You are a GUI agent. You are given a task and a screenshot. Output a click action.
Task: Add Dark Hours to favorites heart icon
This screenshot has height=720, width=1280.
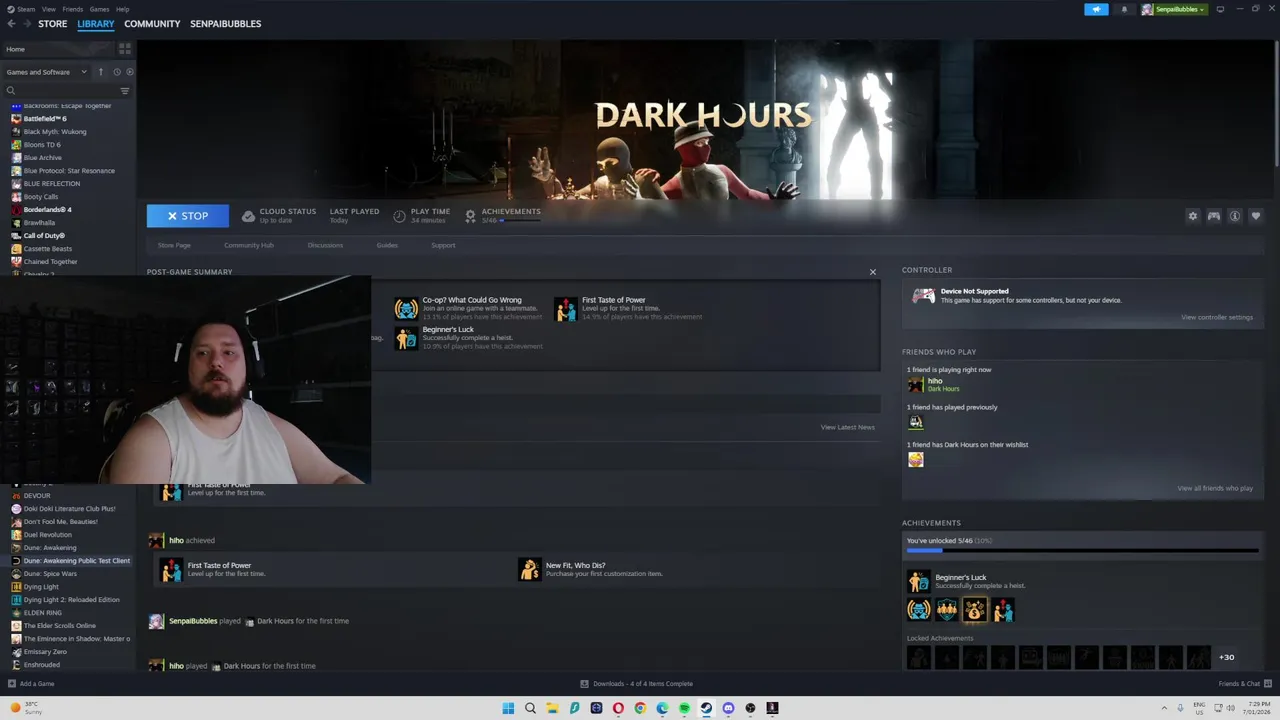click(1256, 216)
